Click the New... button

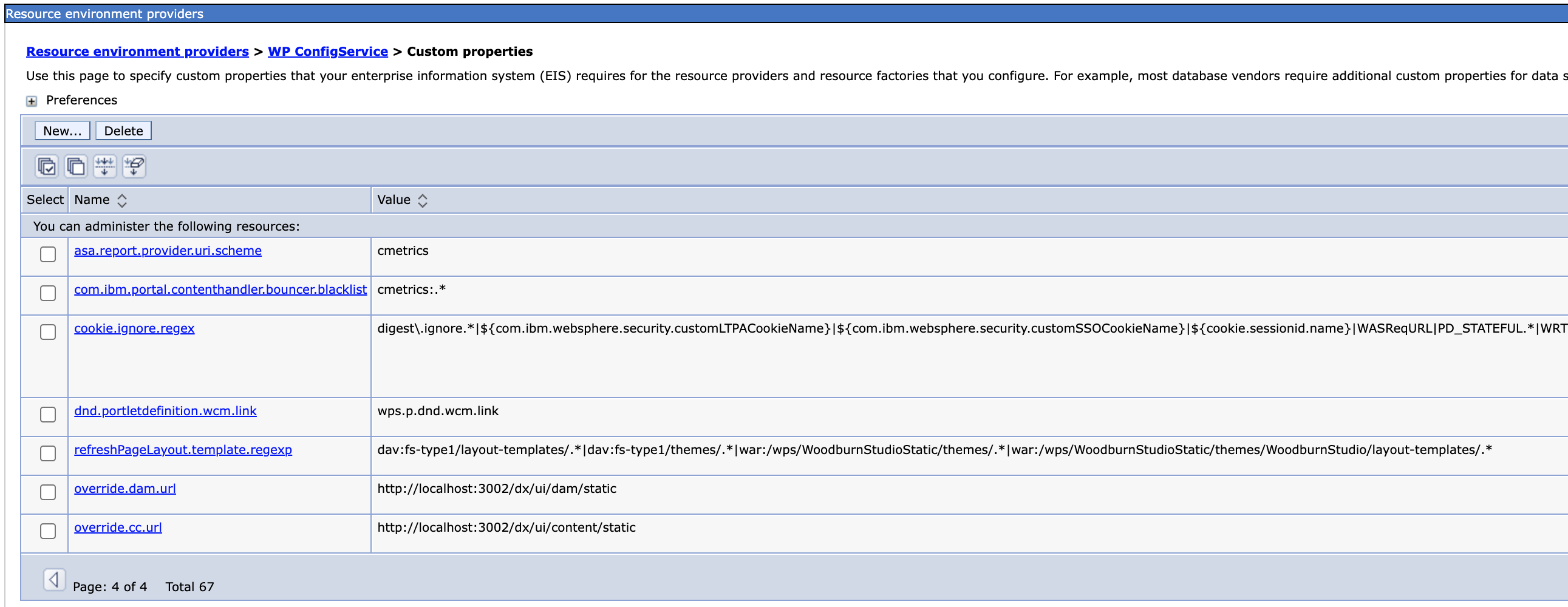point(62,131)
